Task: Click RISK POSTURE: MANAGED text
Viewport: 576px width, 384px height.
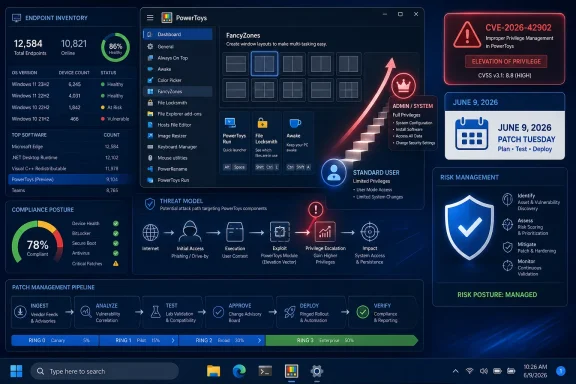Action: tap(497, 295)
